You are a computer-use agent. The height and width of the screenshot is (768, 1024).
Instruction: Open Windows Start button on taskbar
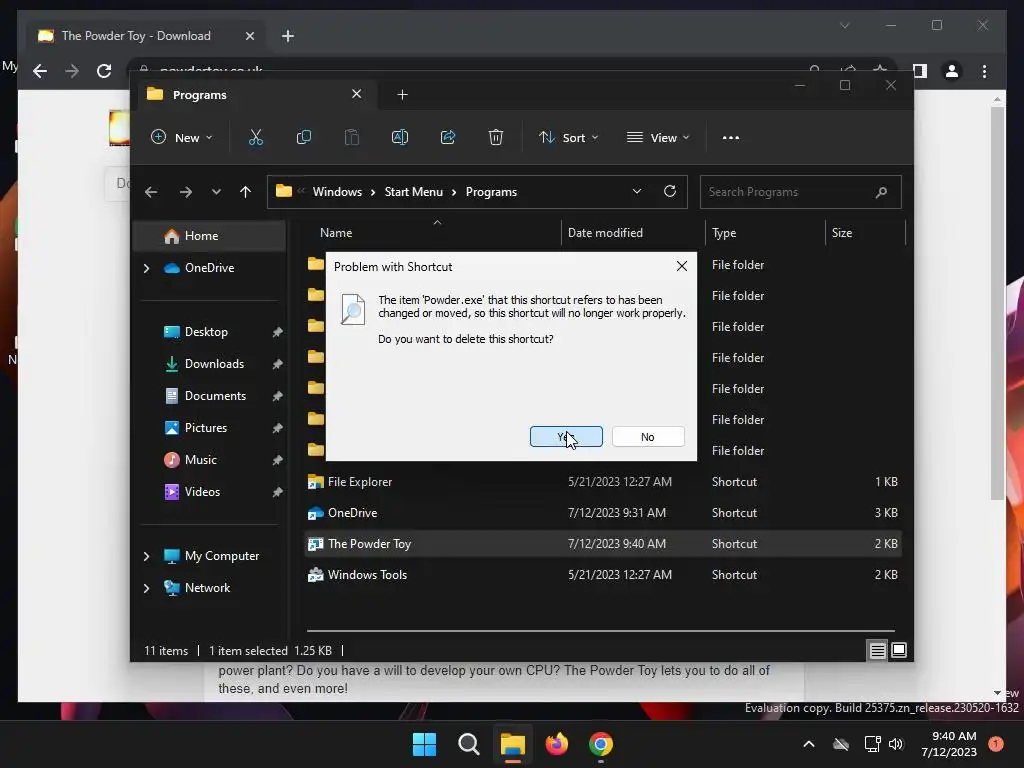pyautogui.click(x=424, y=744)
